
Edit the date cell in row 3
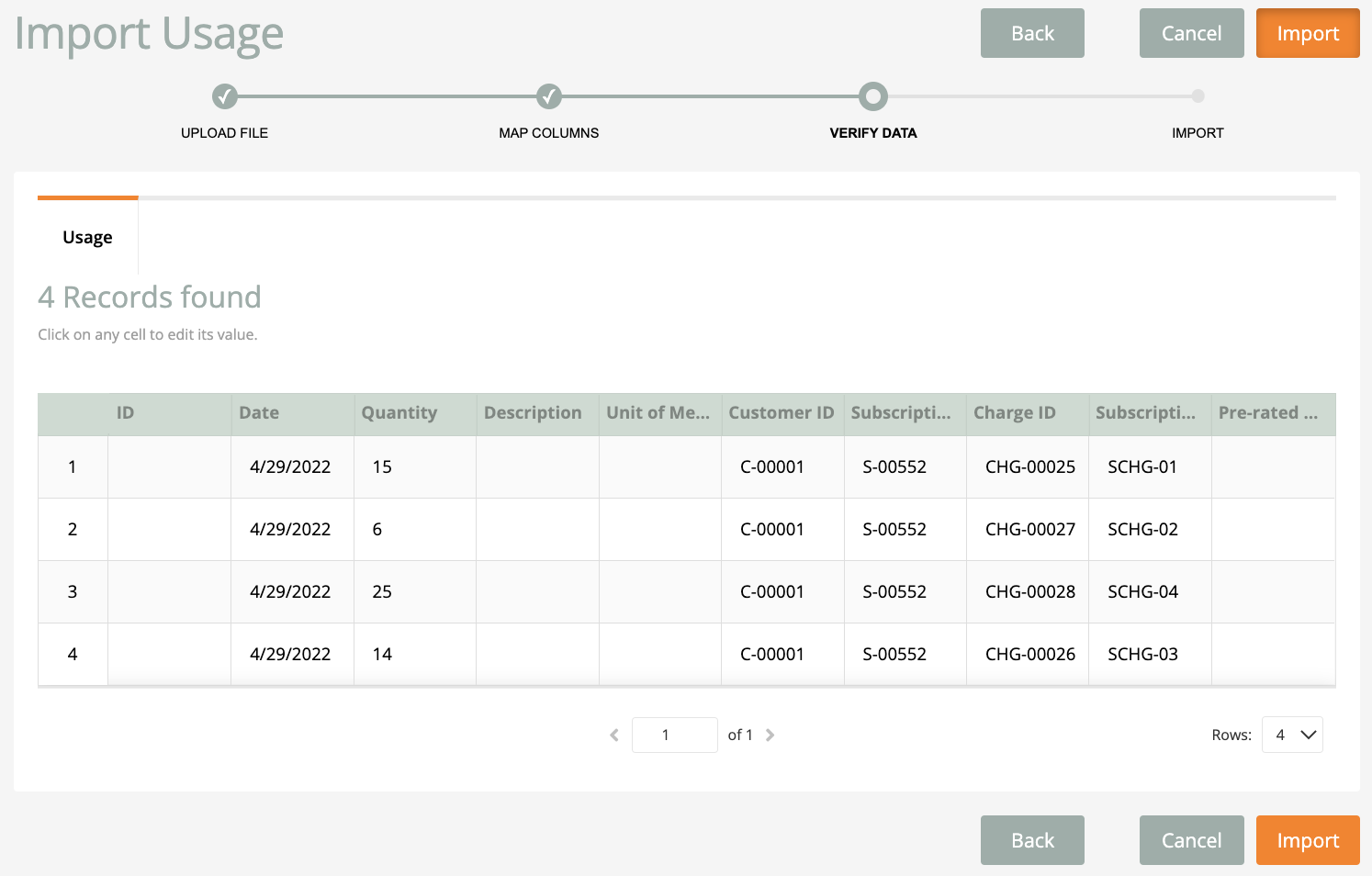click(293, 591)
